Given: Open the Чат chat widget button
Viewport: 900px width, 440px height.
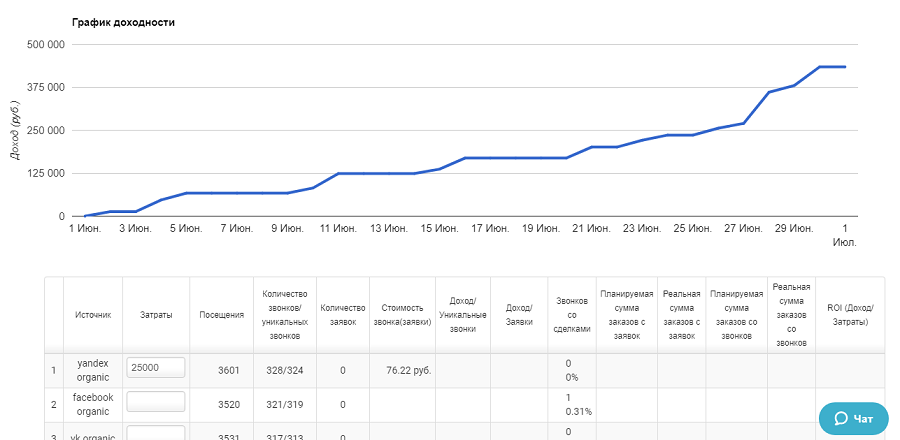Looking at the screenshot, I should pos(854,419).
